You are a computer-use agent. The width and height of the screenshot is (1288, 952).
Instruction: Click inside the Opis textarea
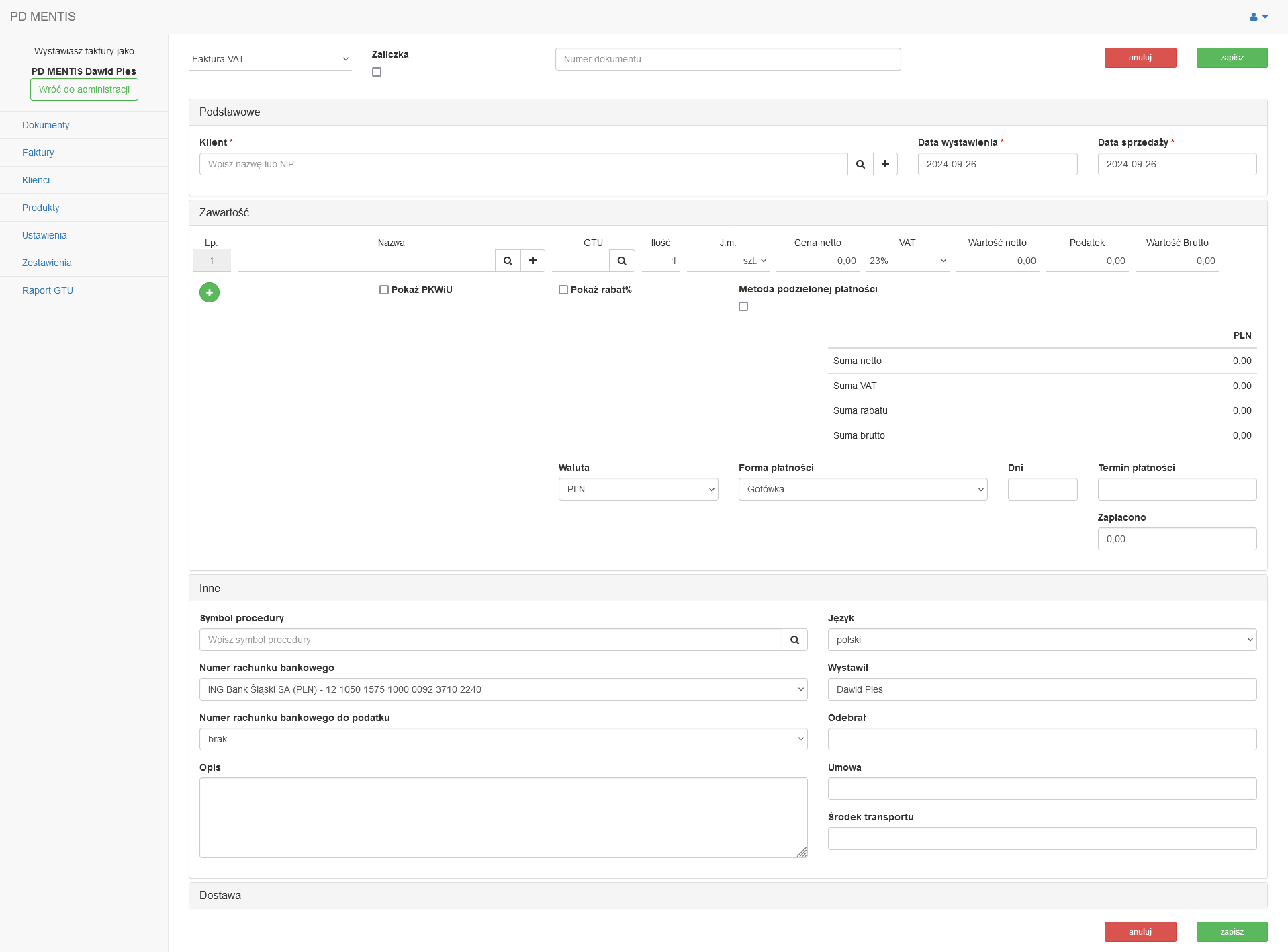(x=504, y=818)
